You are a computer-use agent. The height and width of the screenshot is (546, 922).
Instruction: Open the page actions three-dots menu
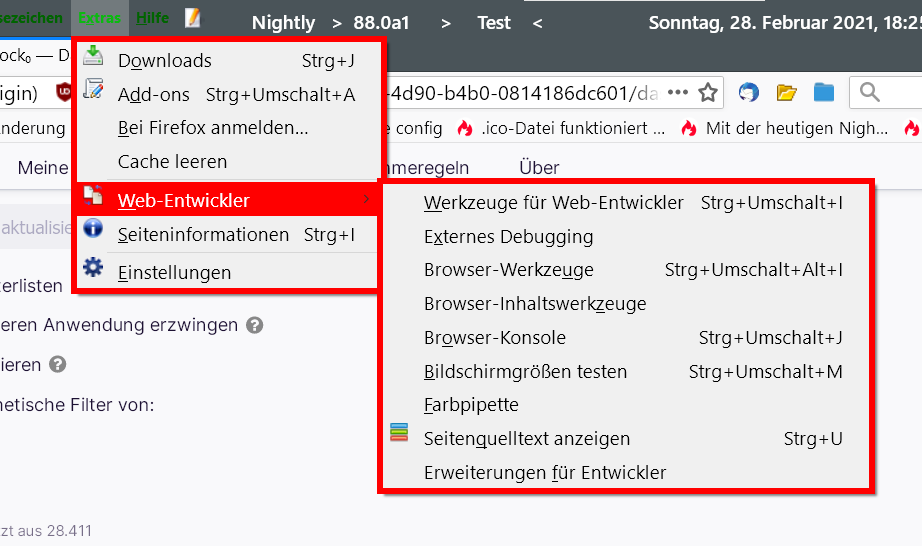pos(678,93)
